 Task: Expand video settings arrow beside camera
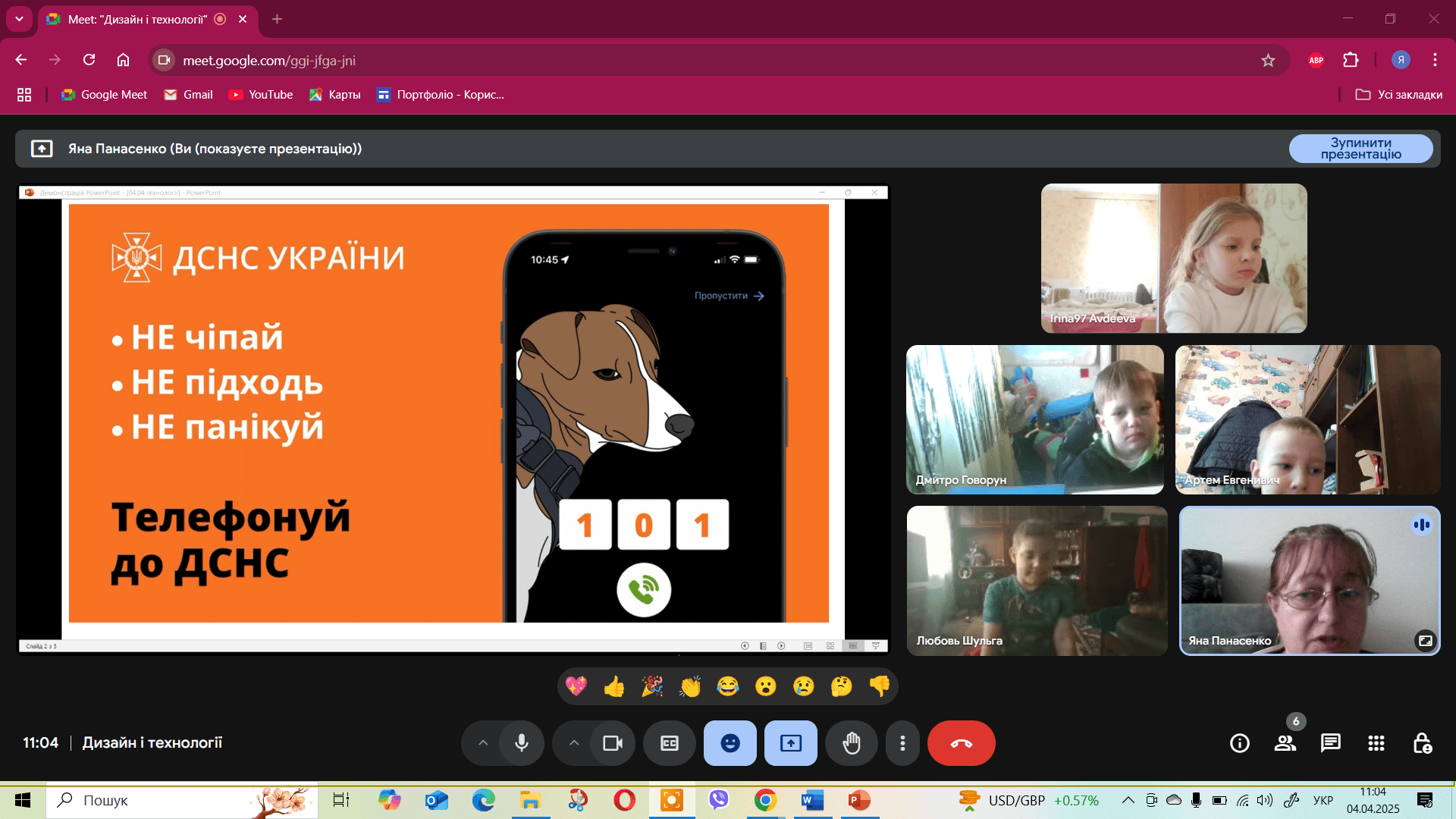574,743
